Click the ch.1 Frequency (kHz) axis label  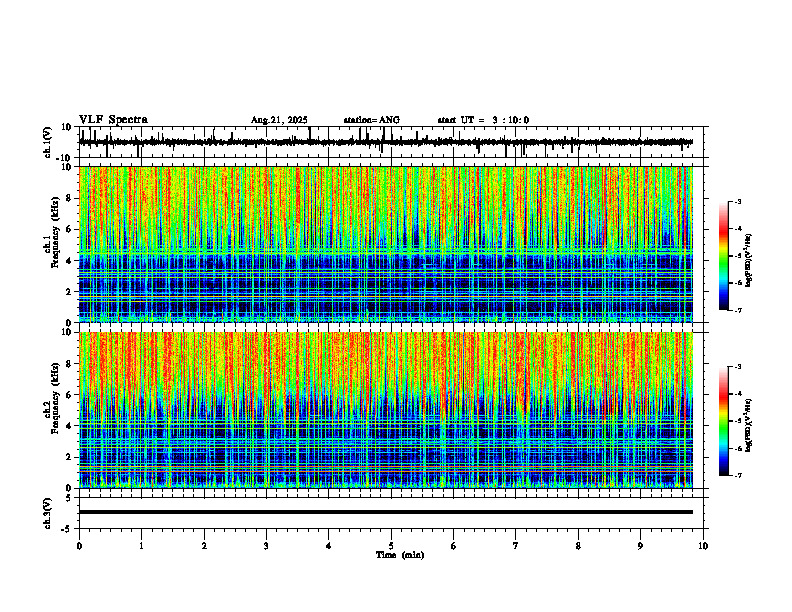tap(55, 232)
